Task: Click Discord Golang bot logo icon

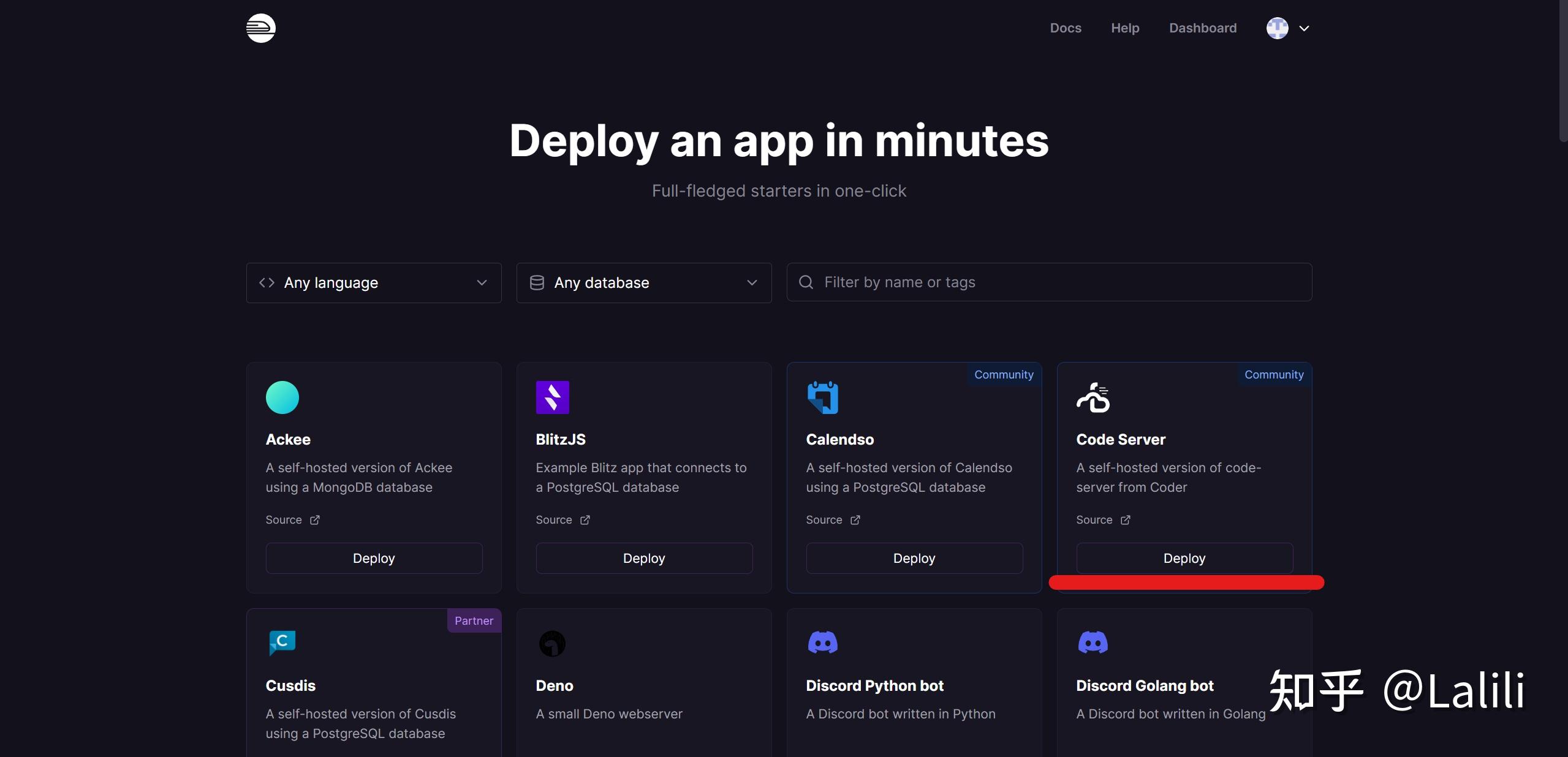Action: (x=1093, y=643)
